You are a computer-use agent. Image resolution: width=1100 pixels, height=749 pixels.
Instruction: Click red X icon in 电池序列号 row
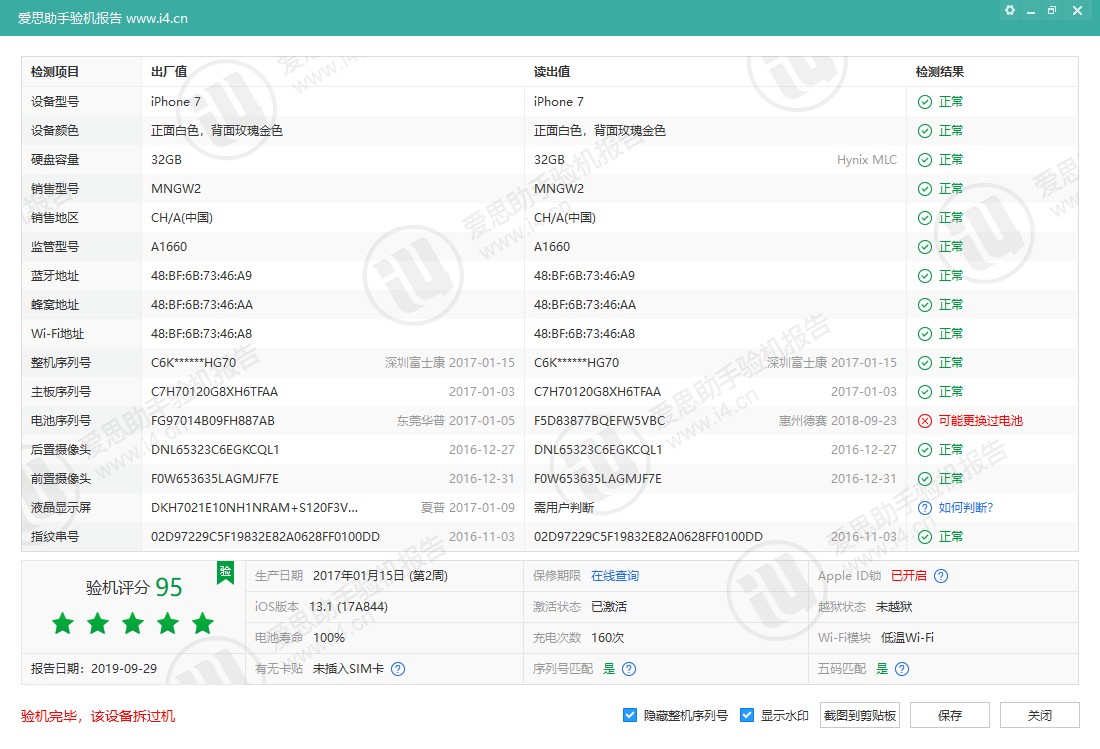point(925,421)
